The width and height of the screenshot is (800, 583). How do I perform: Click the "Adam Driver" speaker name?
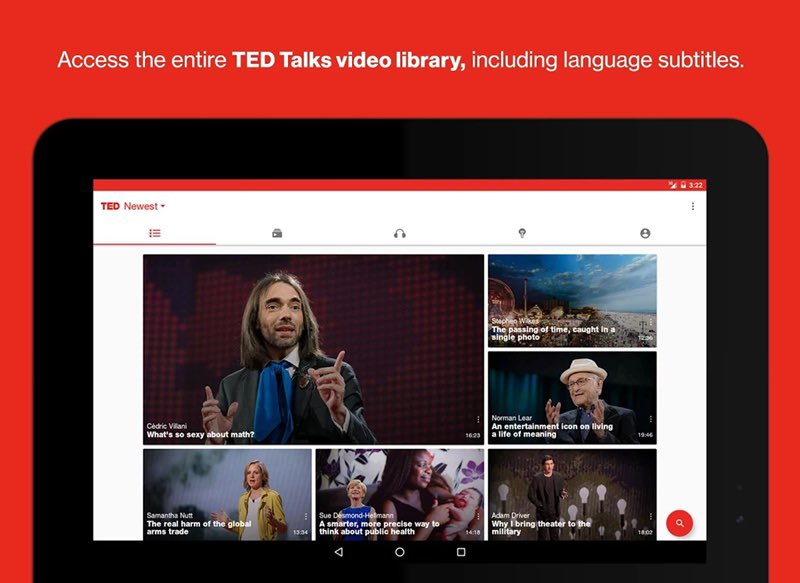(x=511, y=515)
